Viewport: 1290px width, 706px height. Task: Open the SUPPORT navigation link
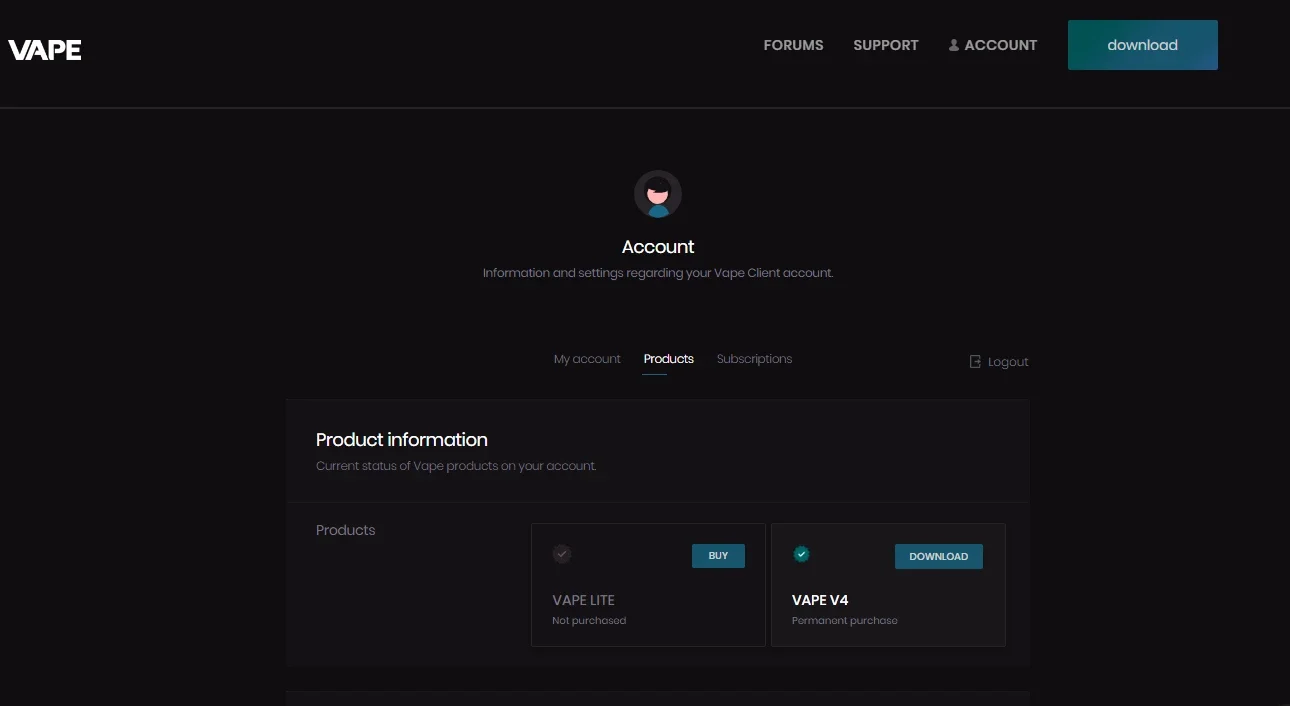point(886,45)
